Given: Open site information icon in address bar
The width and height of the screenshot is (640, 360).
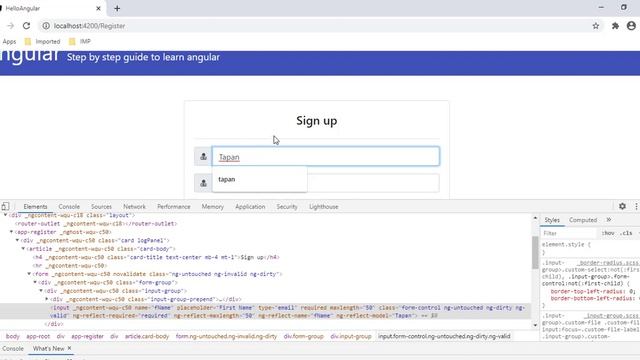Looking at the screenshot, I should pyautogui.click(x=46, y=26).
